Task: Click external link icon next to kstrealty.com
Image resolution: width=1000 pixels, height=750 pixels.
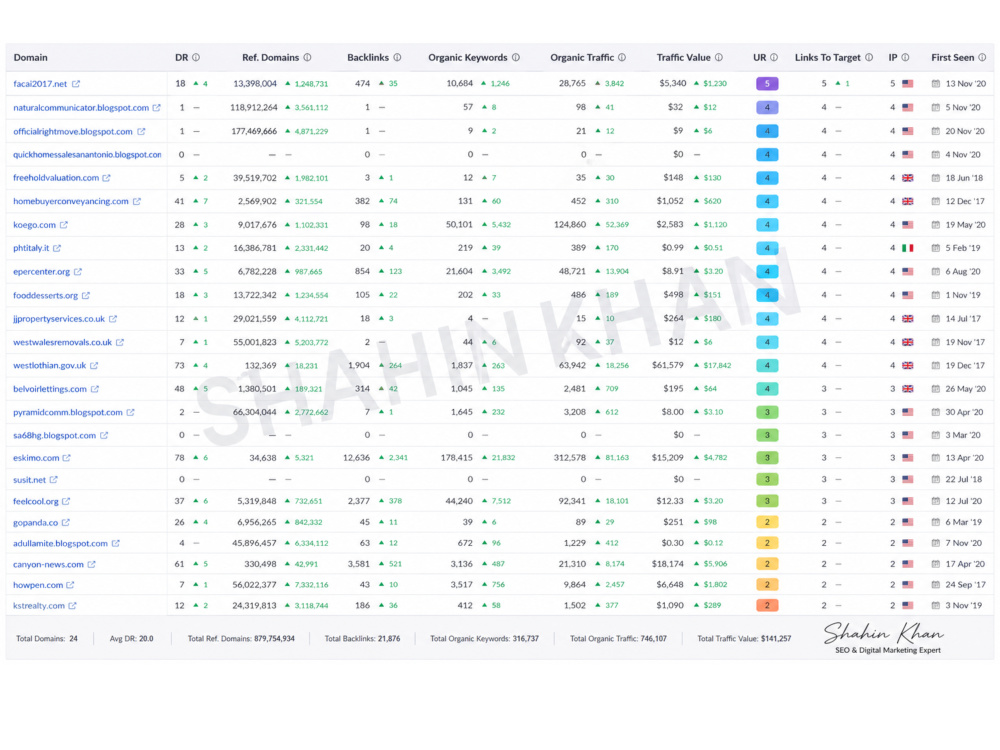Action: 72,606
